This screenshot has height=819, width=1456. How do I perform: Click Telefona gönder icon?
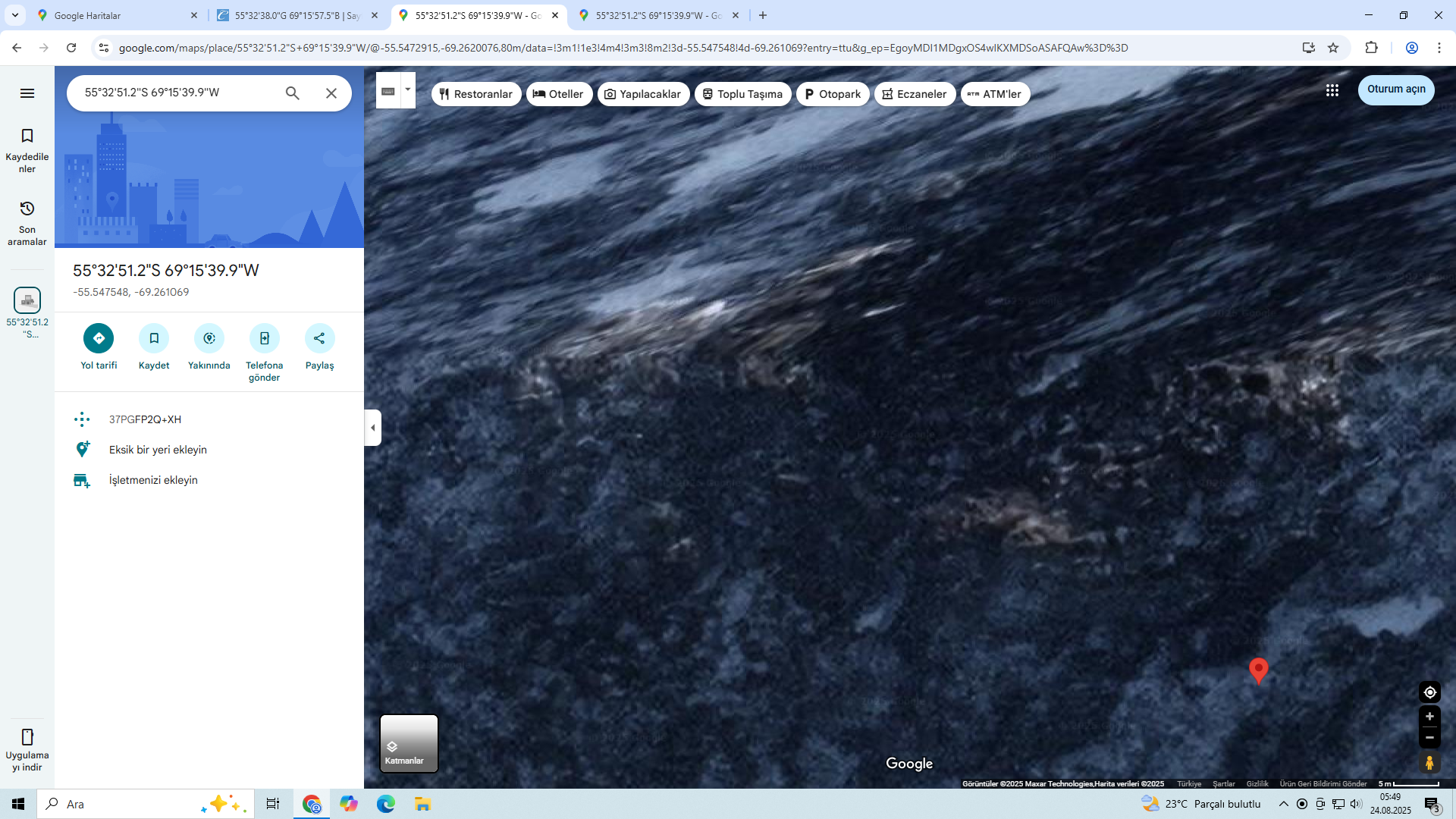(264, 338)
